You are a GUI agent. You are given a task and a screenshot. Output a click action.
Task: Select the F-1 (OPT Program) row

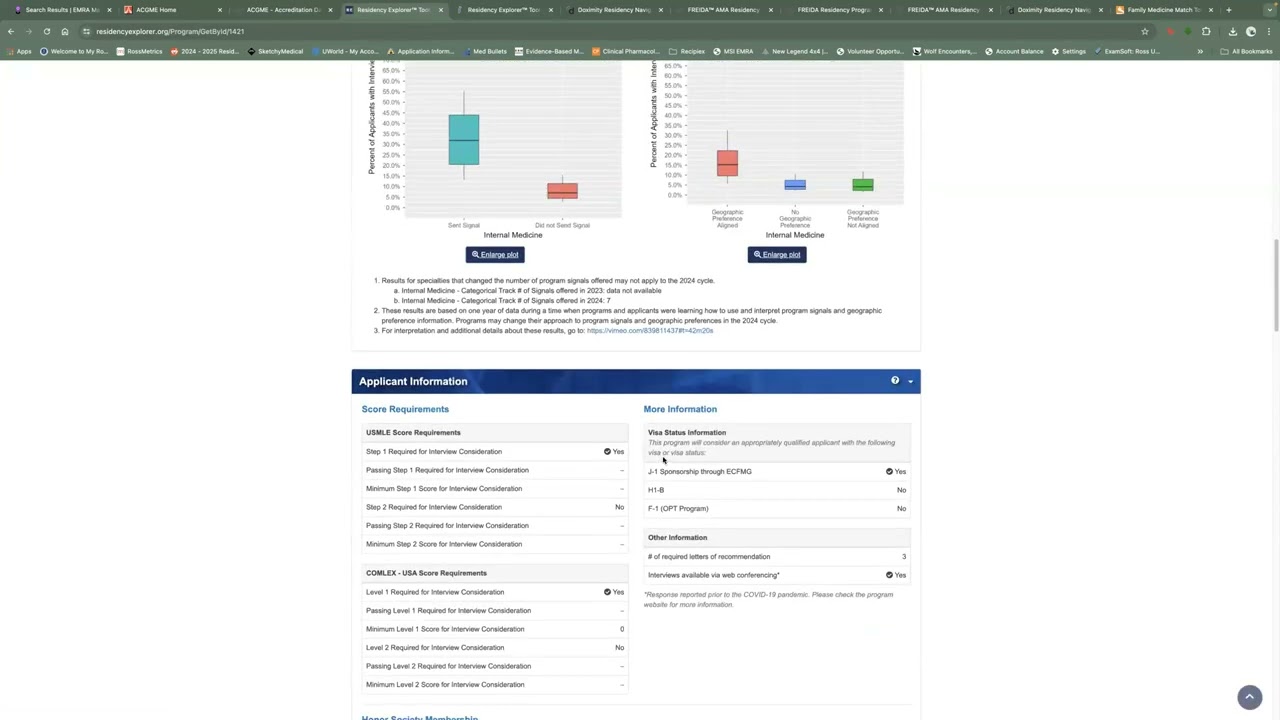pos(777,508)
